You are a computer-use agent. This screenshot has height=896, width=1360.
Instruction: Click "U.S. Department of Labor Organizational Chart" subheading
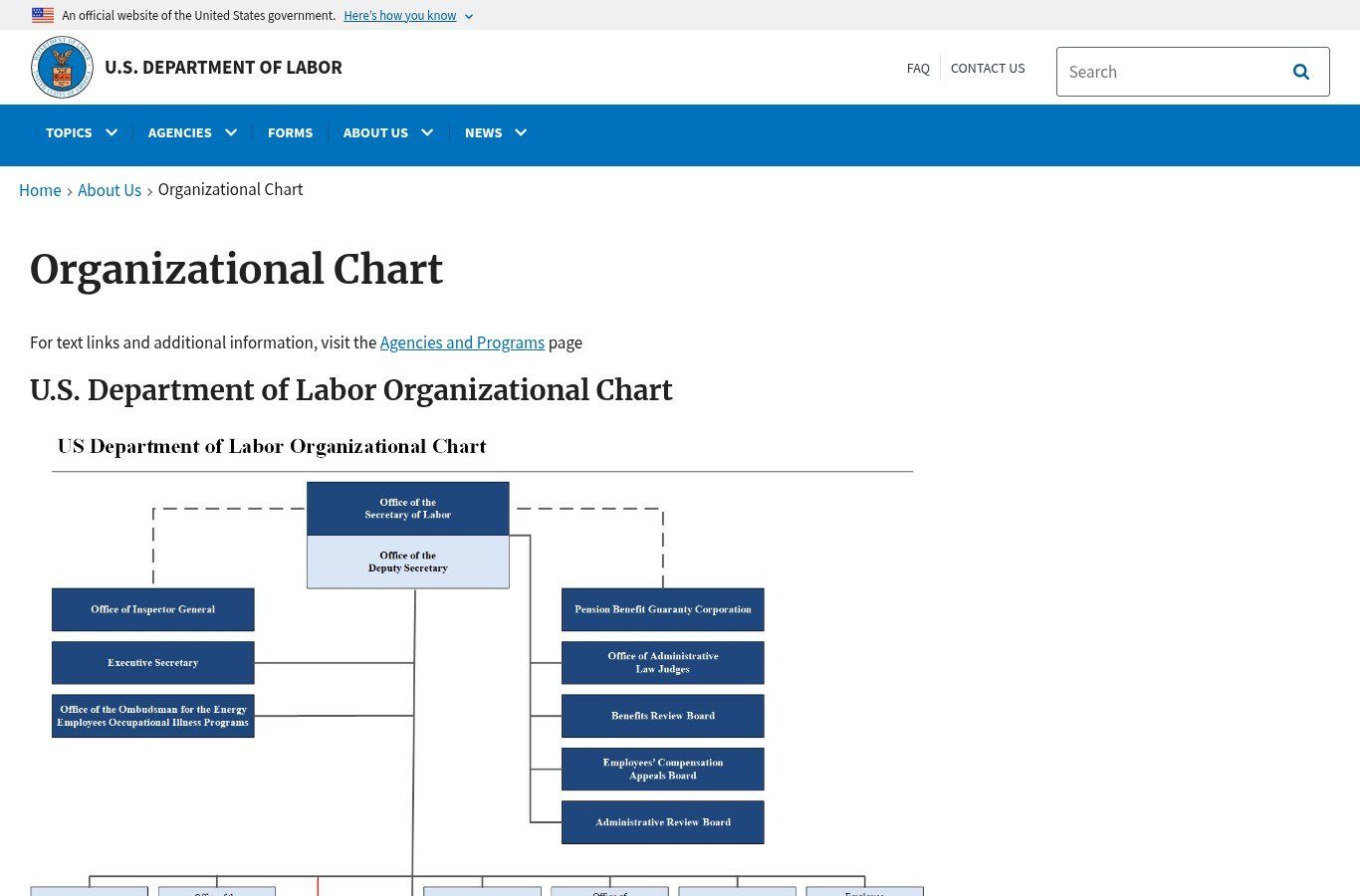351,390
